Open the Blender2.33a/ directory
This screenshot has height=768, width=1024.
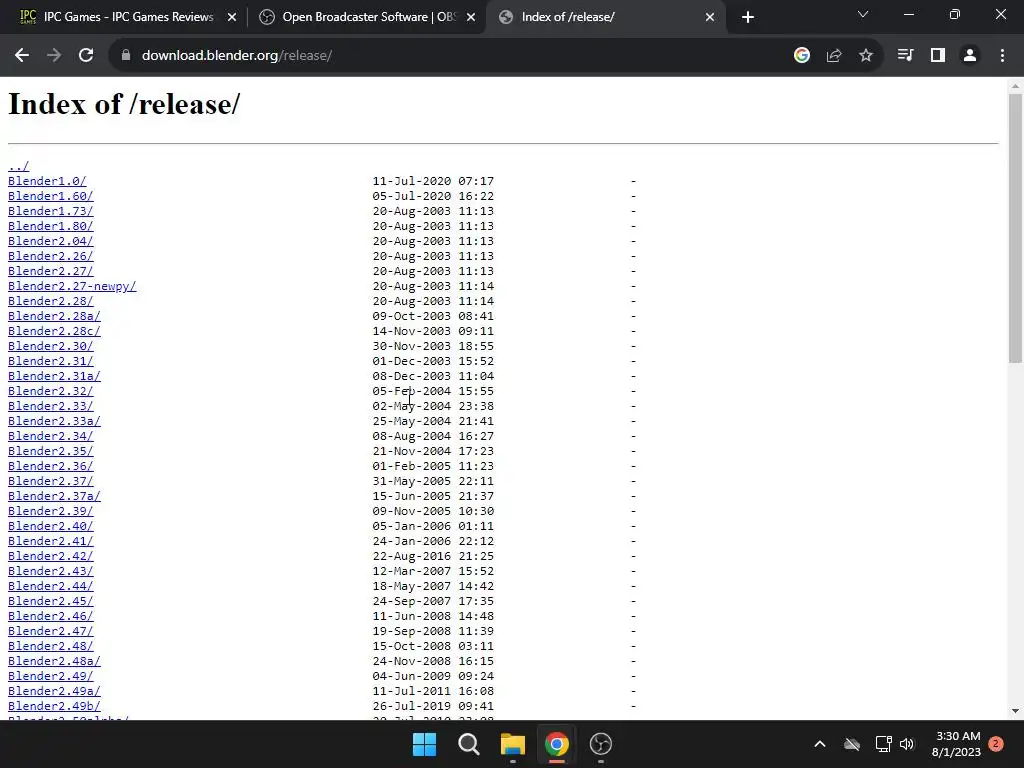click(54, 421)
